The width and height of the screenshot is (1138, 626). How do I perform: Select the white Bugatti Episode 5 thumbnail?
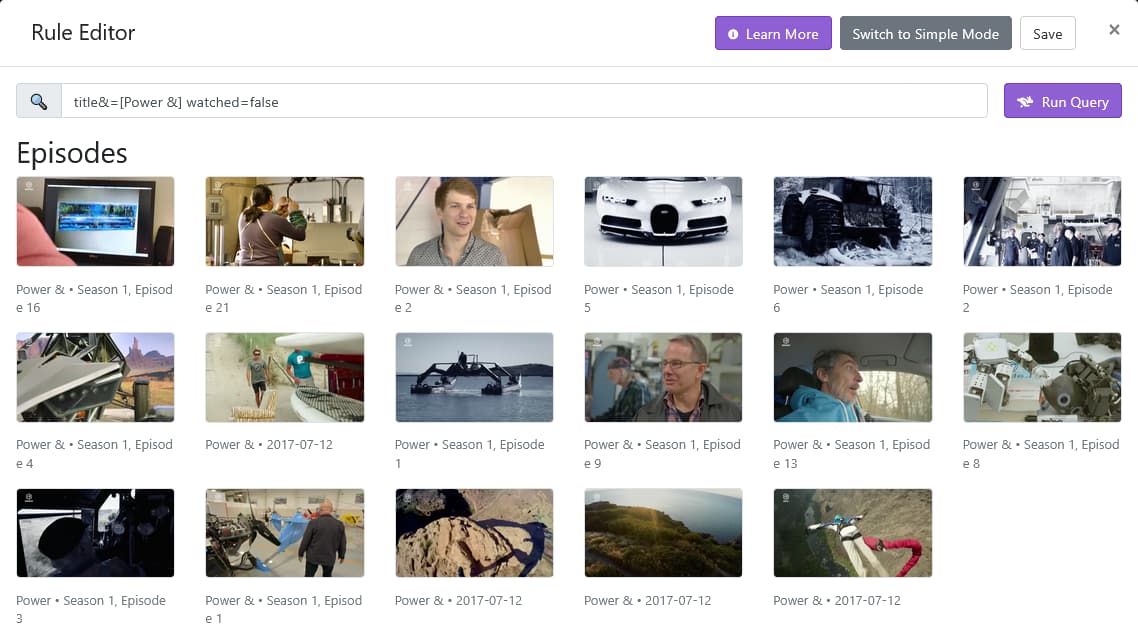[663, 221]
